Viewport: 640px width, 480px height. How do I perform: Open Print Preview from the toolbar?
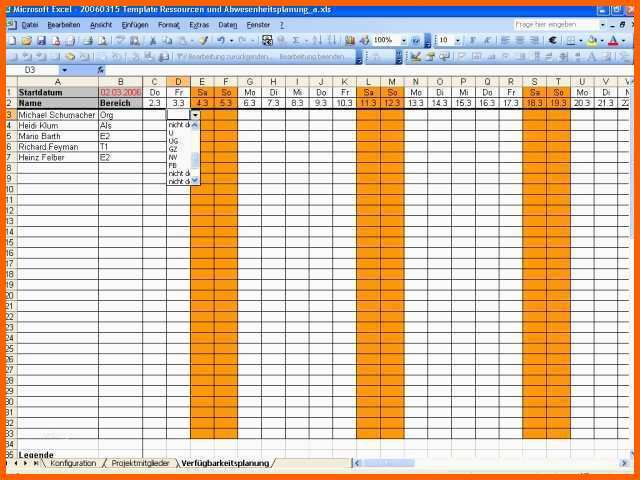(103, 40)
